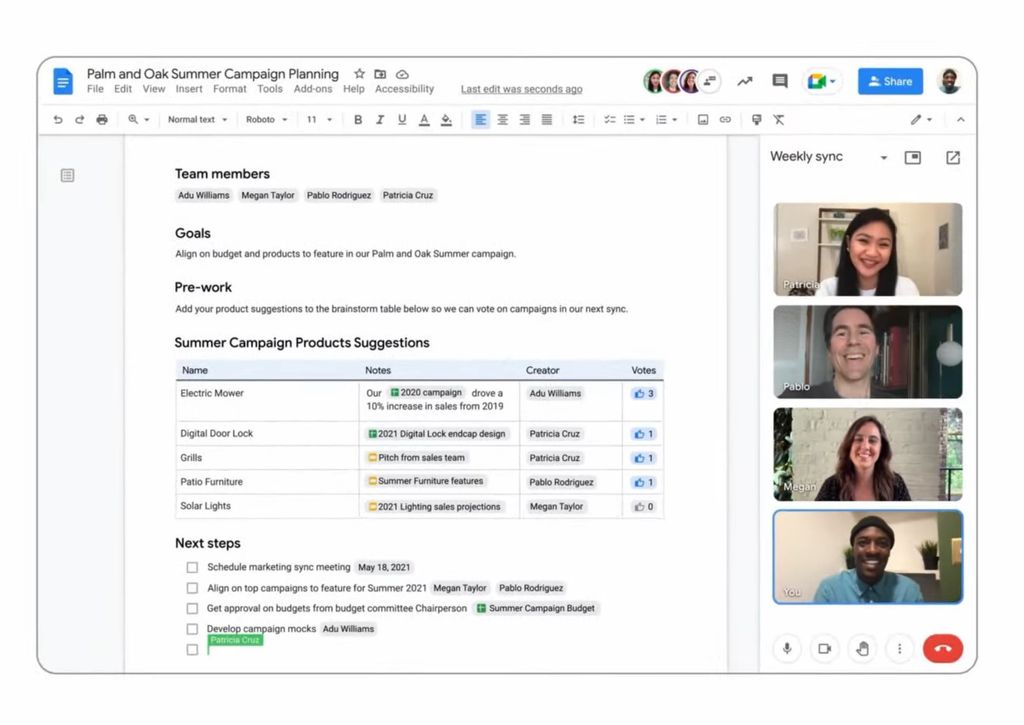Open the text color picker icon
Screen dimensions: 1024x725
(424, 120)
